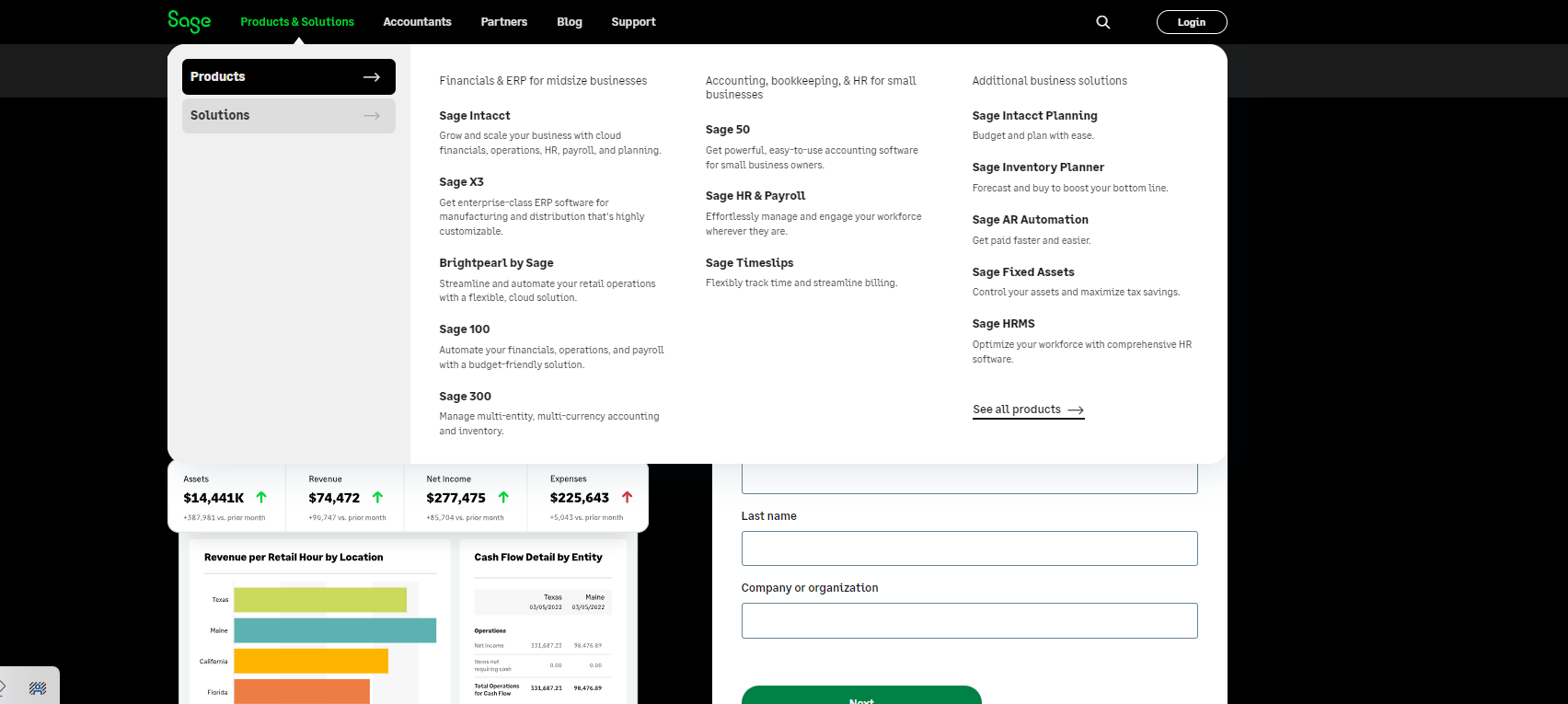This screenshot has height=704, width=1568.
Task: Click the yellow California bar
Action: (311, 661)
